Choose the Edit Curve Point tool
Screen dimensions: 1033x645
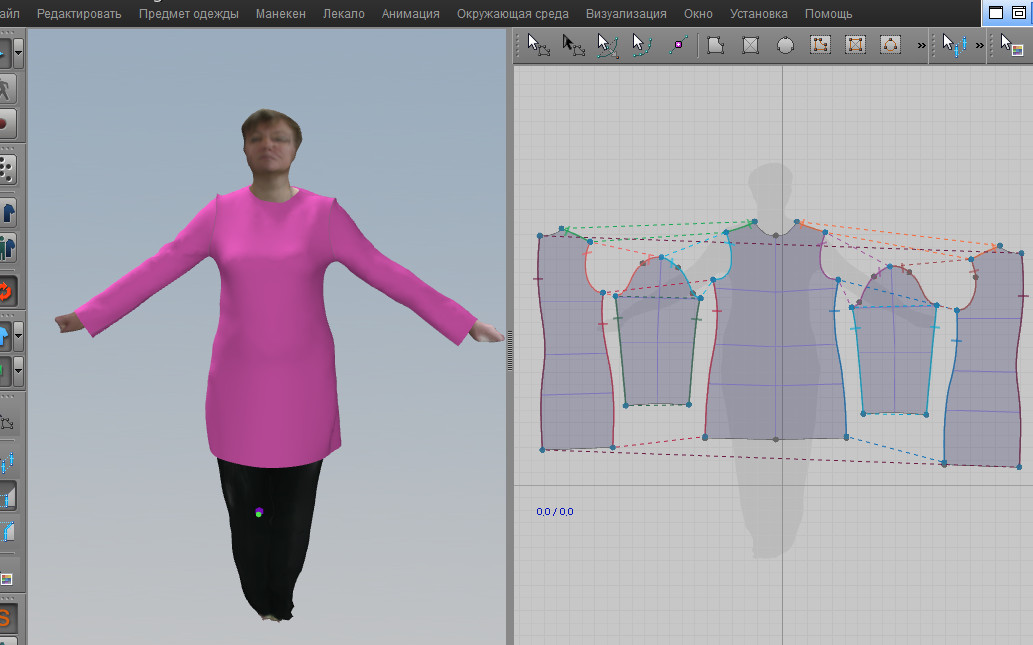(x=642, y=45)
